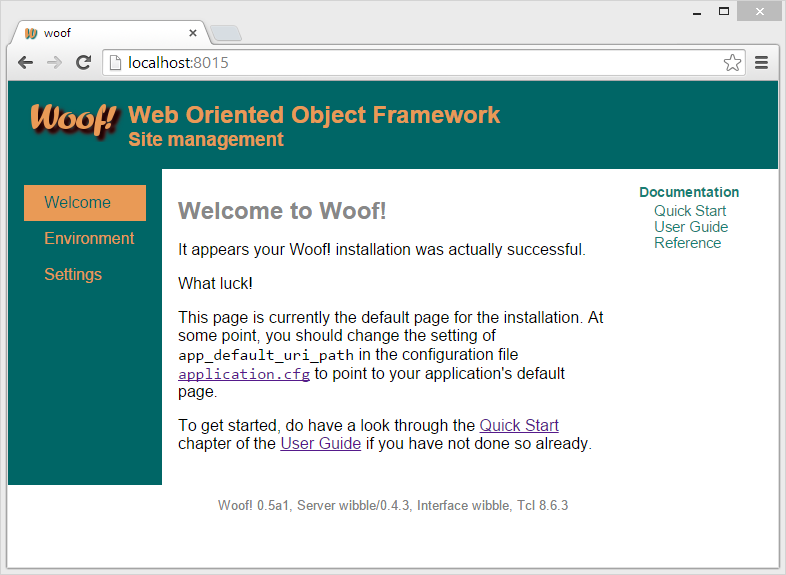
Task: Reload the page with refresh icon
Action: click(84, 63)
